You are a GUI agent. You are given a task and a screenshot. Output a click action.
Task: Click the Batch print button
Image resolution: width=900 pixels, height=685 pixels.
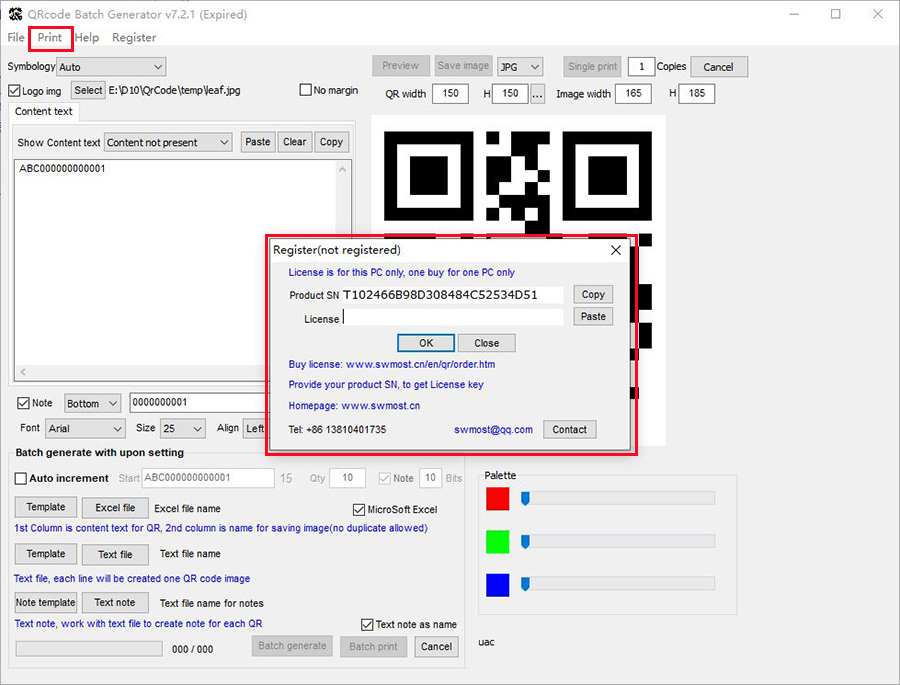[x=373, y=647]
